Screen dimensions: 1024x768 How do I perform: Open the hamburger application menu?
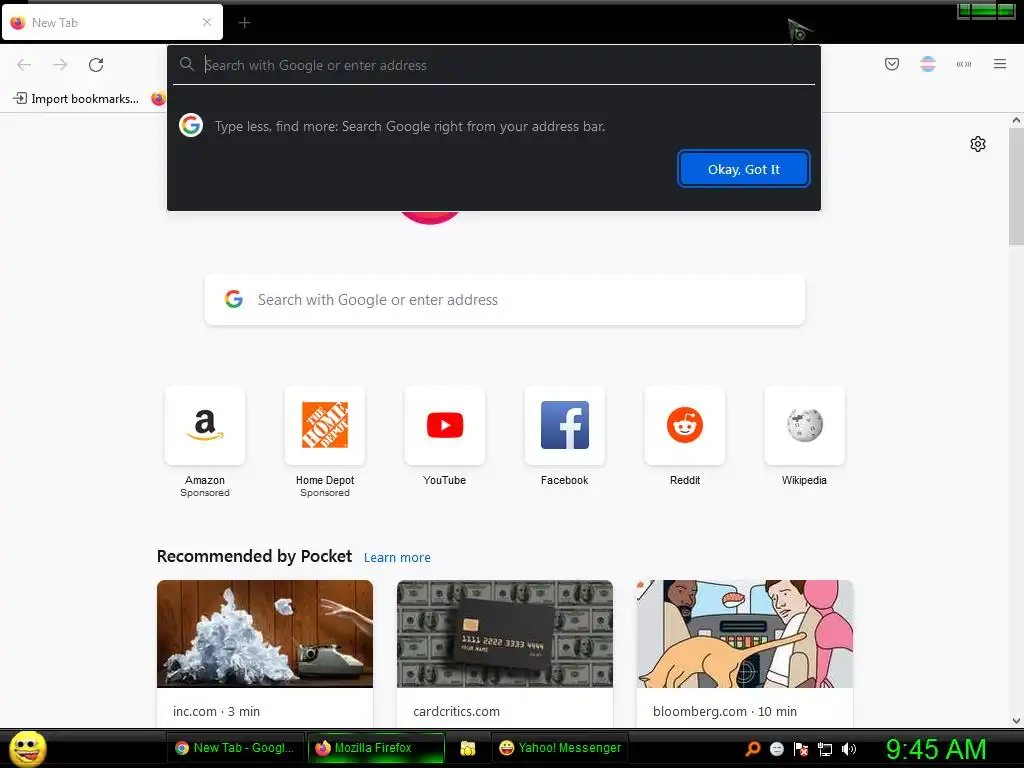[1000, 64]
